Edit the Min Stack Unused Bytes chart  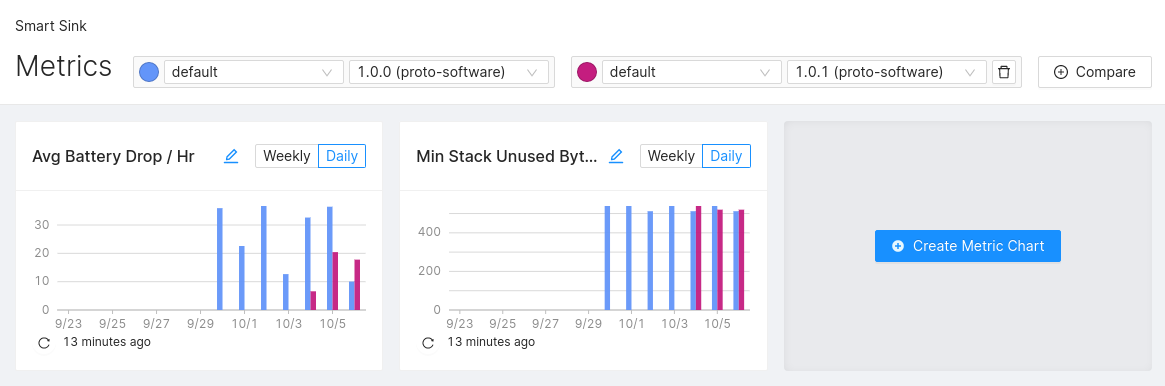616,156
